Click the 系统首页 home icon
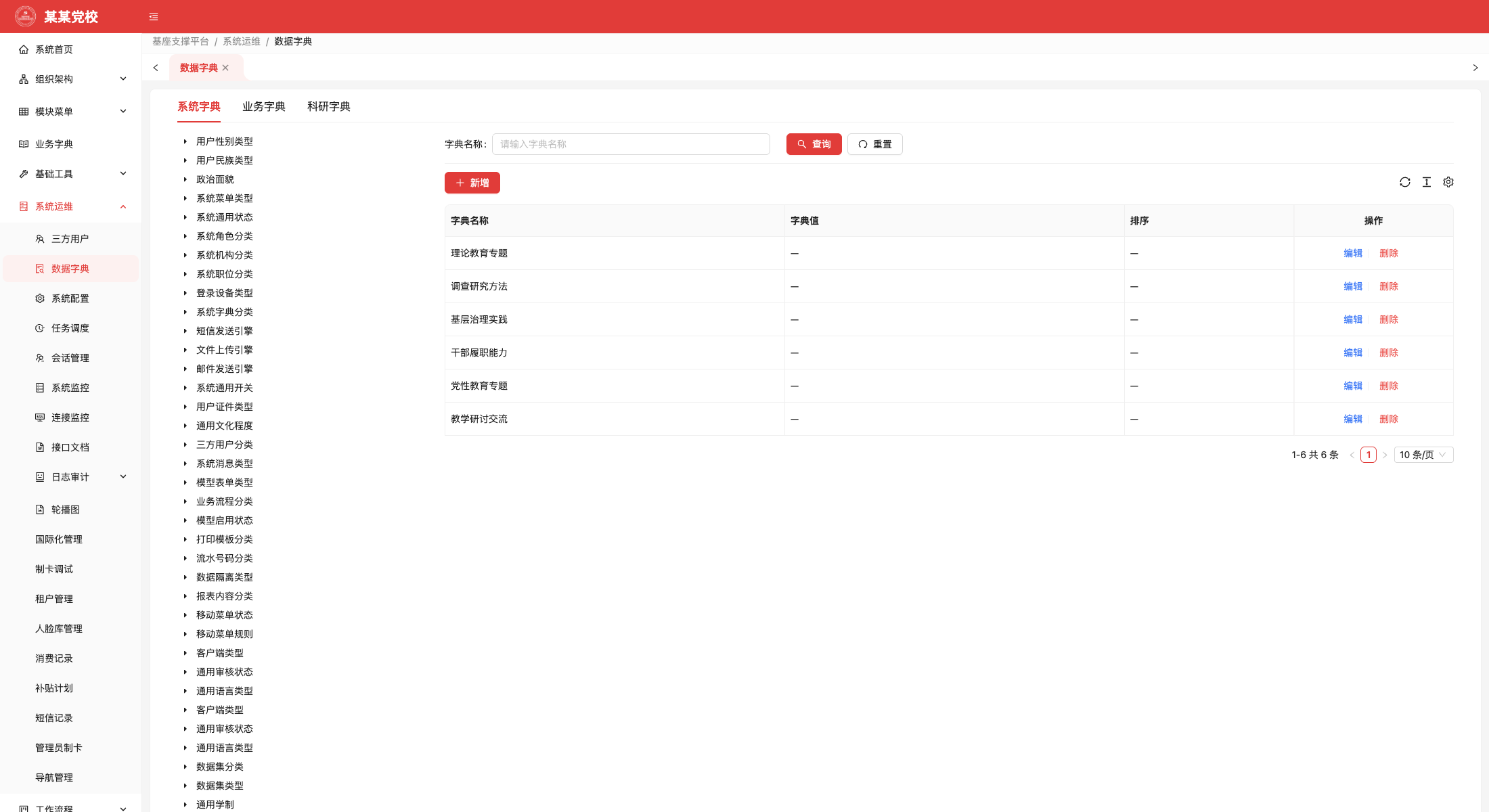Viewport: 1489px width, 812px height. 24,49
